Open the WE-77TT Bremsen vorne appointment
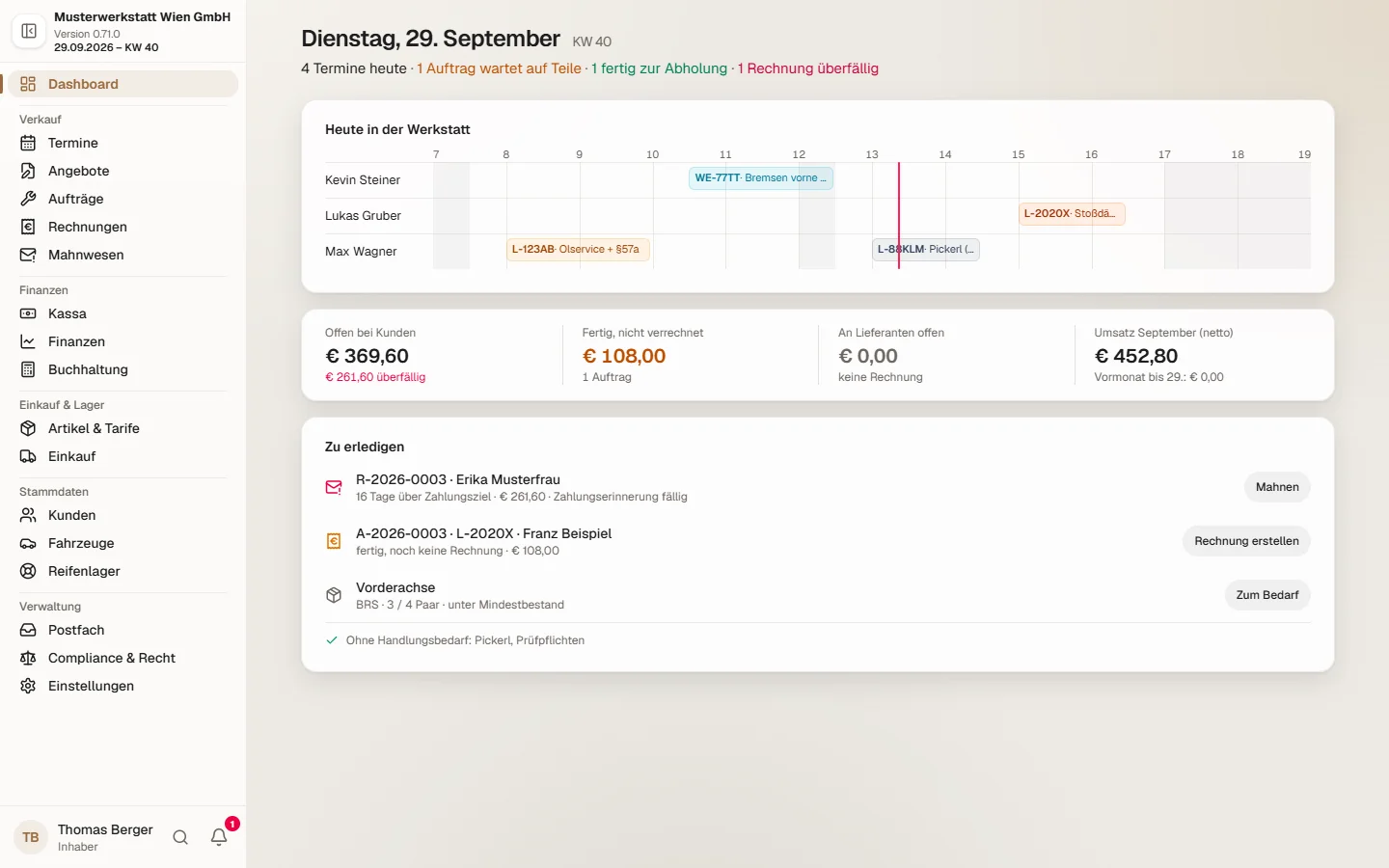 (761, 178)
